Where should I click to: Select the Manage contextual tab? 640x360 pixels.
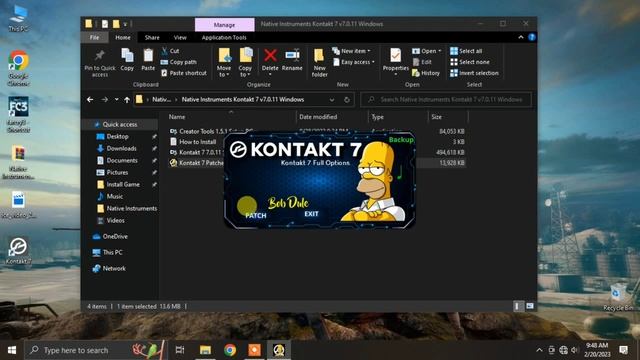(224, 24)
